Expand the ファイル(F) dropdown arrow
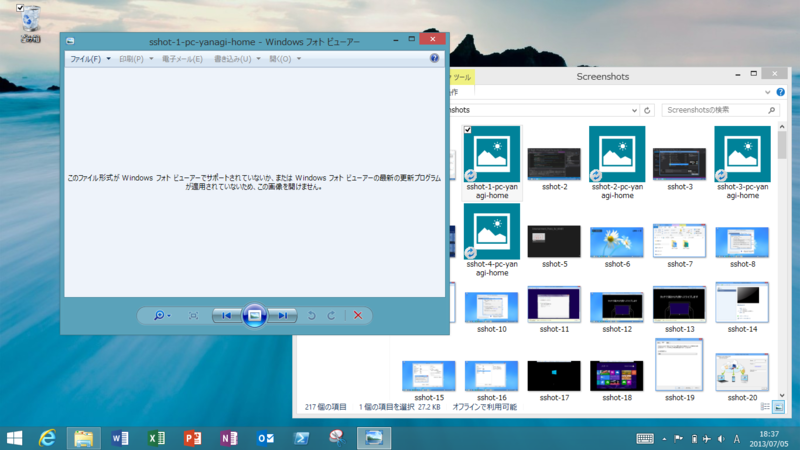Viewport: 800px width, 450px height. (x=108, y=59)
